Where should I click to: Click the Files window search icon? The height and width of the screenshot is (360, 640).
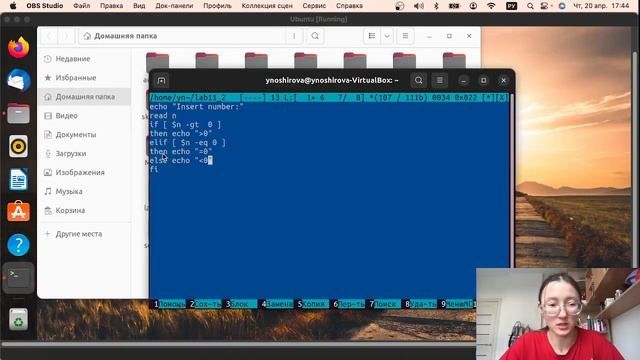(x=315, y=36)
